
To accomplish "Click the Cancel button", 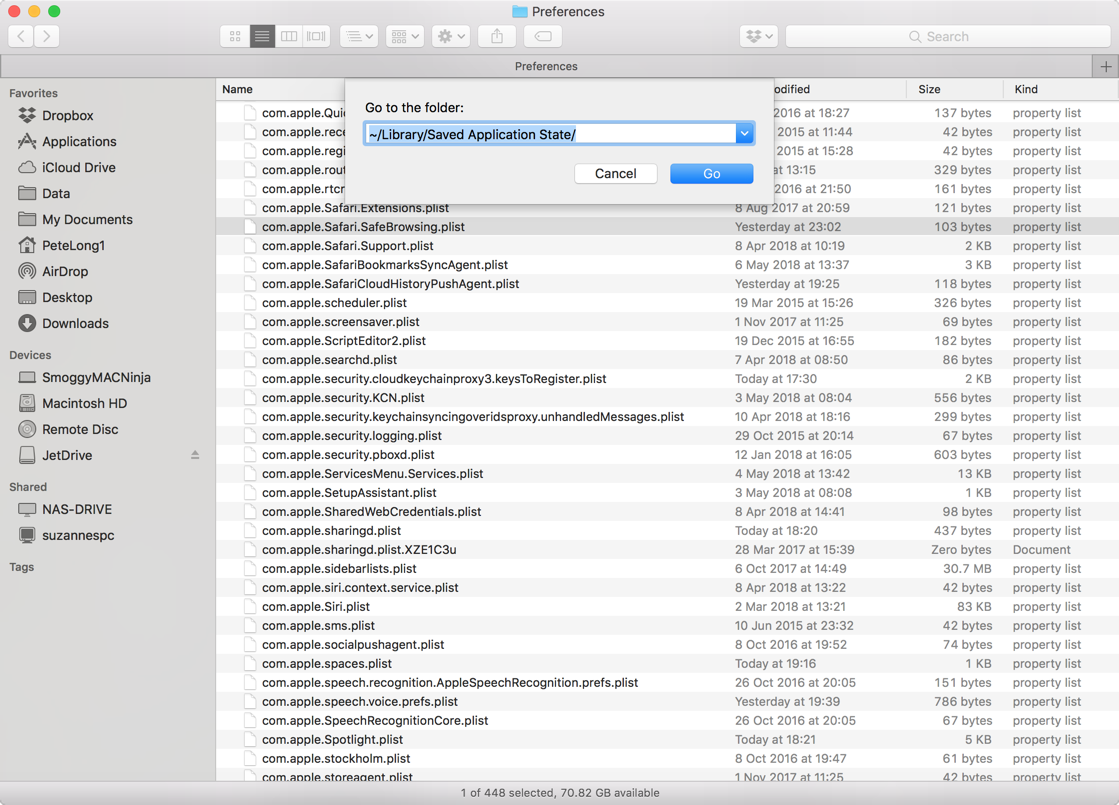I will tap(616, 173).
